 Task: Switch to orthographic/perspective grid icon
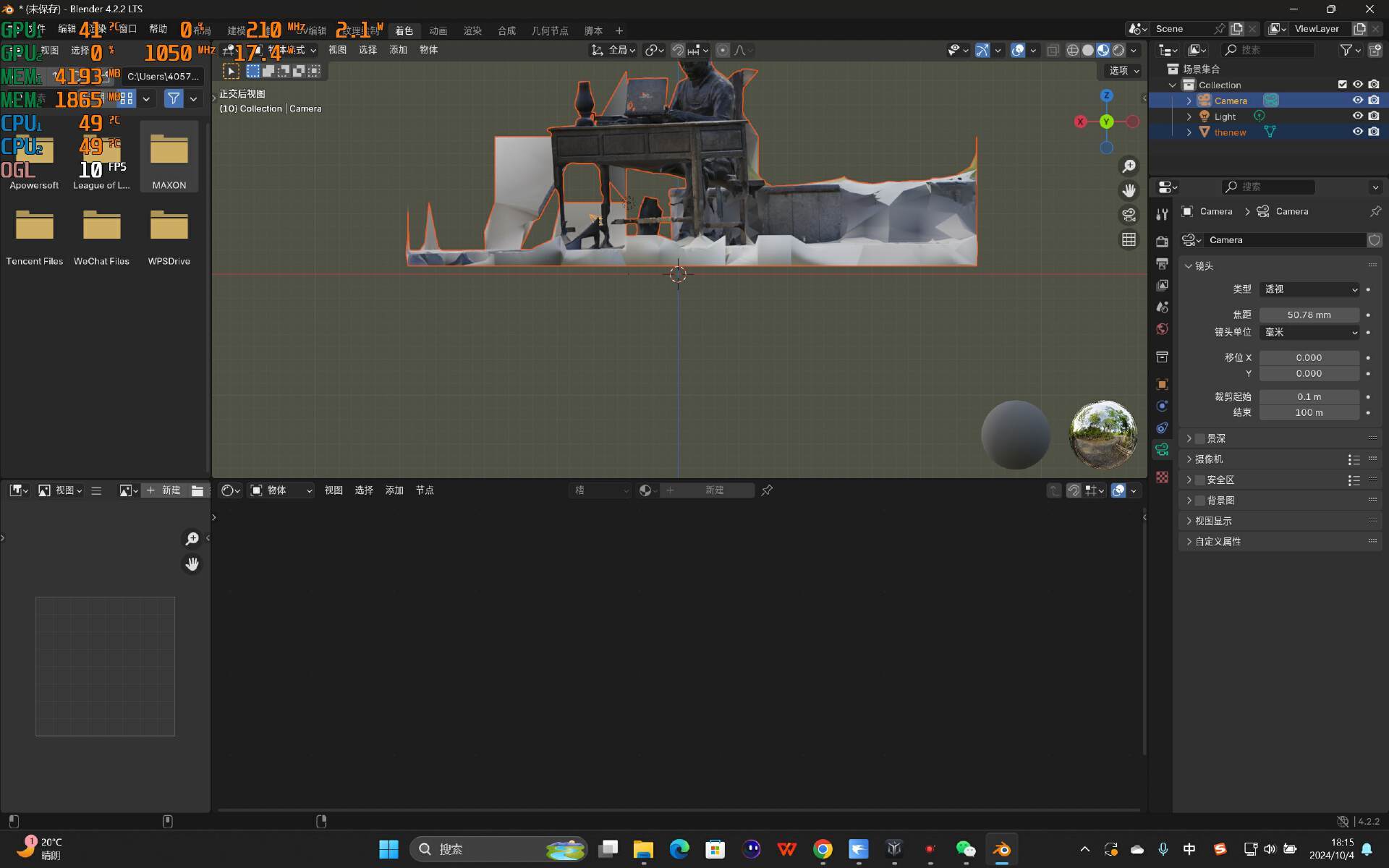1129,239
